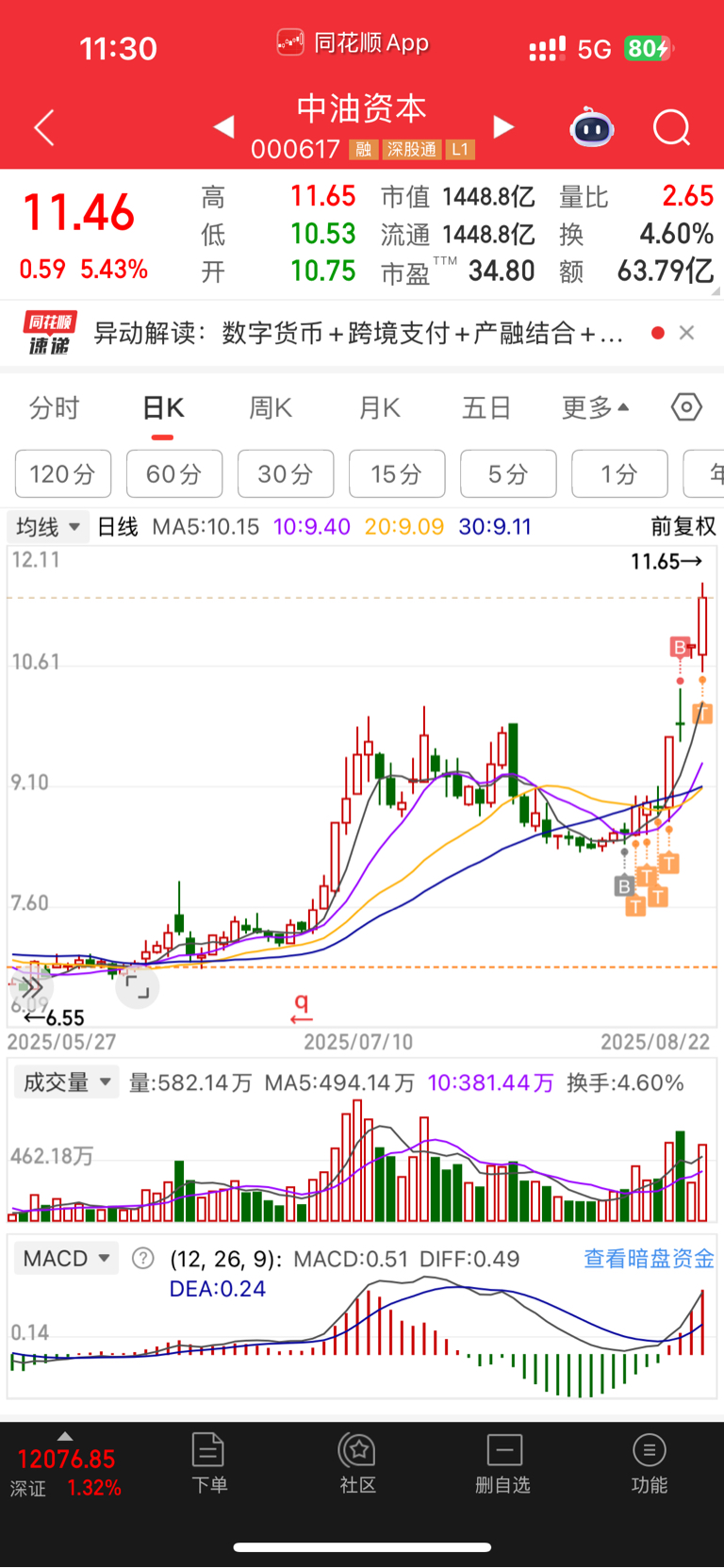Open 查看暗盘资金 link
This screenshot has height=1568, width=724.
click(x=649, y=1259)
